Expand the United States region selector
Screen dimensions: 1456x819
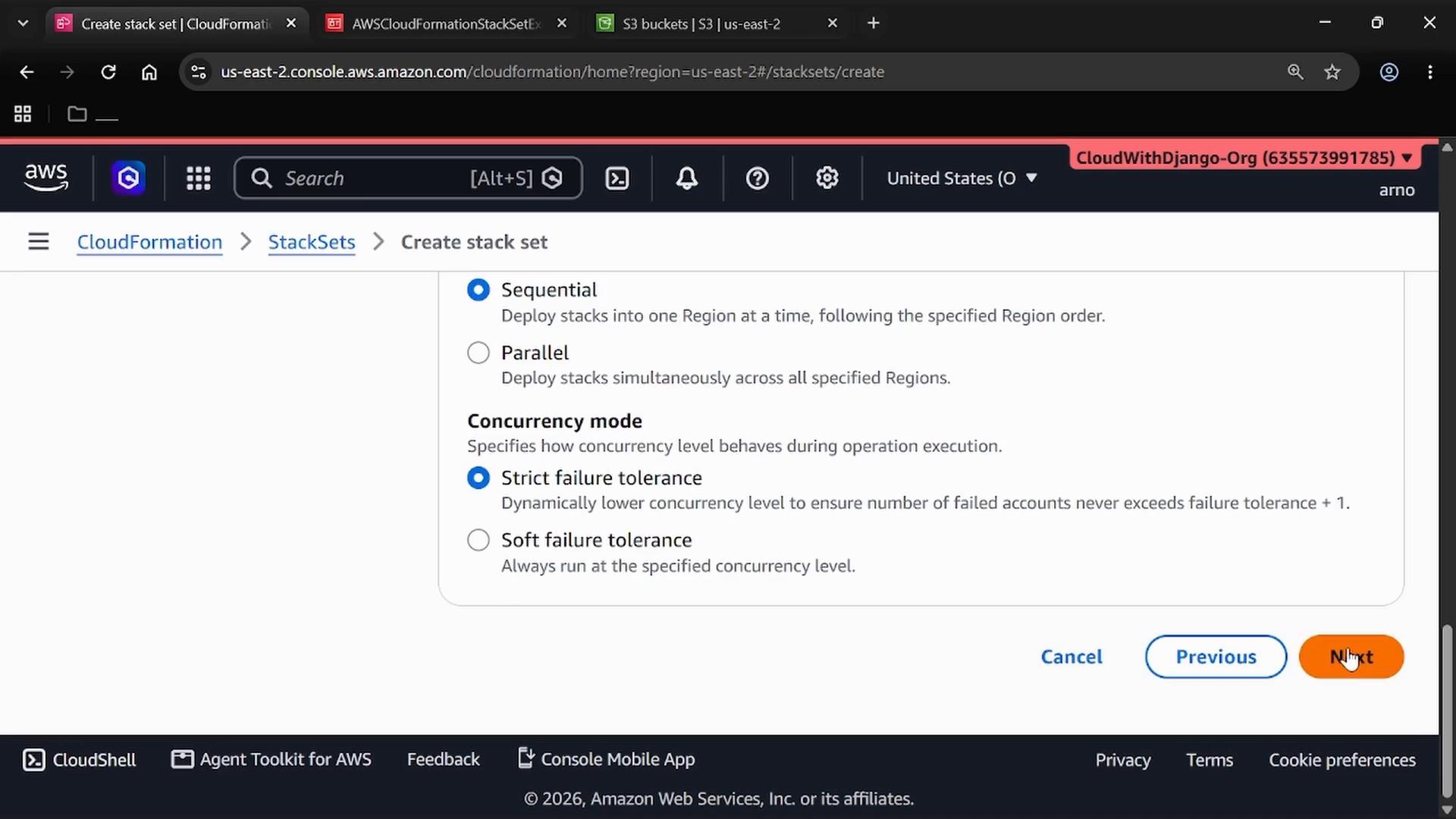coord(962,178)
